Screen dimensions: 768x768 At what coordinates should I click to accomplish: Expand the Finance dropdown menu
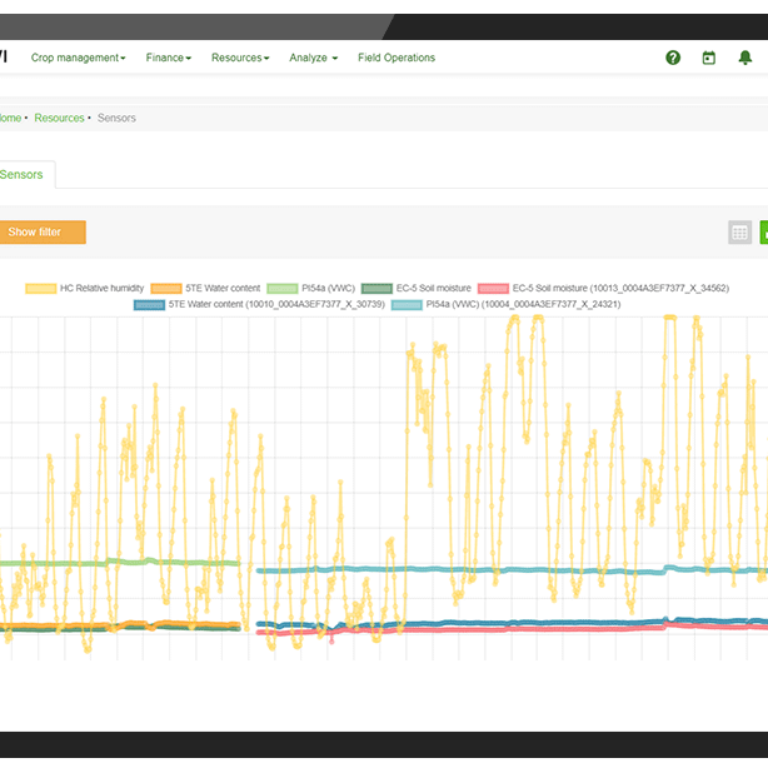coord(168,58)
